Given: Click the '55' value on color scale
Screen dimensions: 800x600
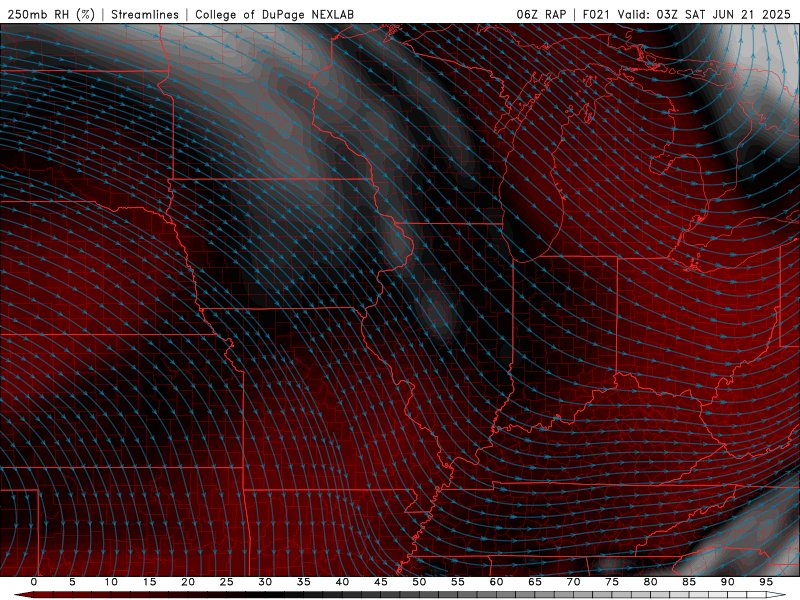Looking at the screenshot, I should pyautogui.click(x=458, y=582).
